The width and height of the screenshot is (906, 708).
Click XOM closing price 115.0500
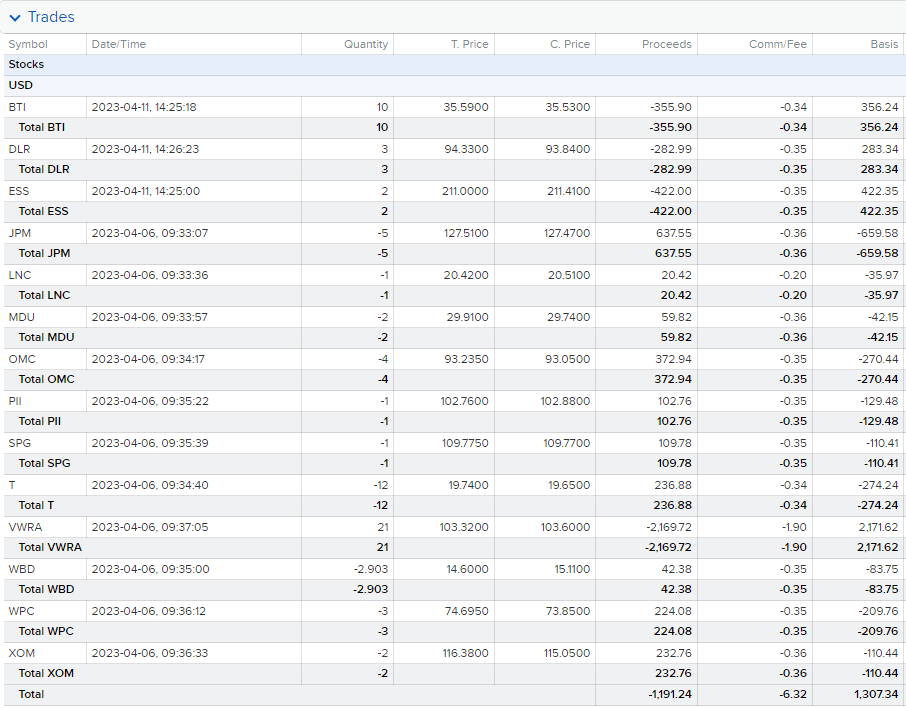[x=567, y=654]
